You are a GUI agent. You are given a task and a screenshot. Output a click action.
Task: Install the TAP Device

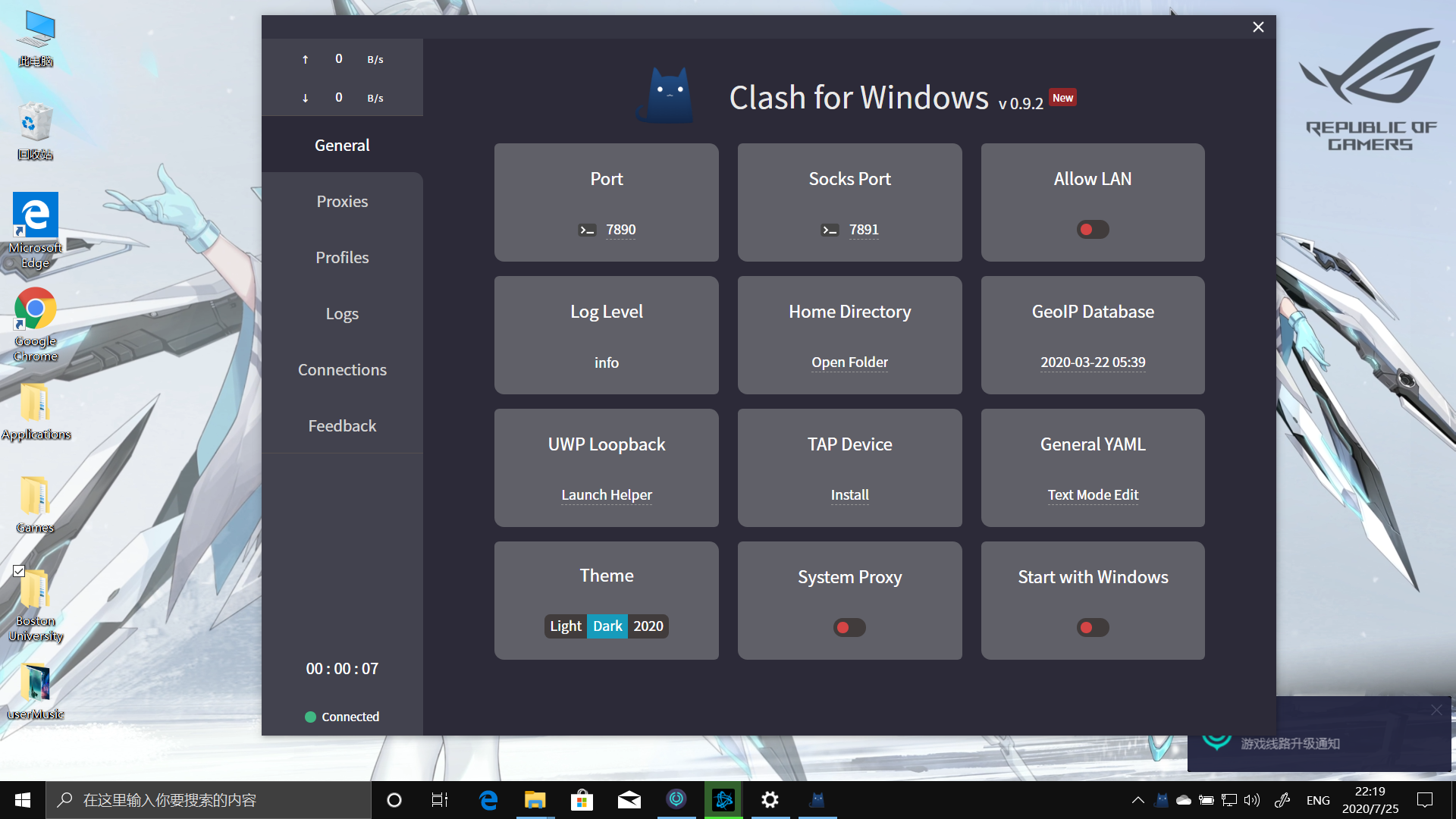tap(849, 495)
